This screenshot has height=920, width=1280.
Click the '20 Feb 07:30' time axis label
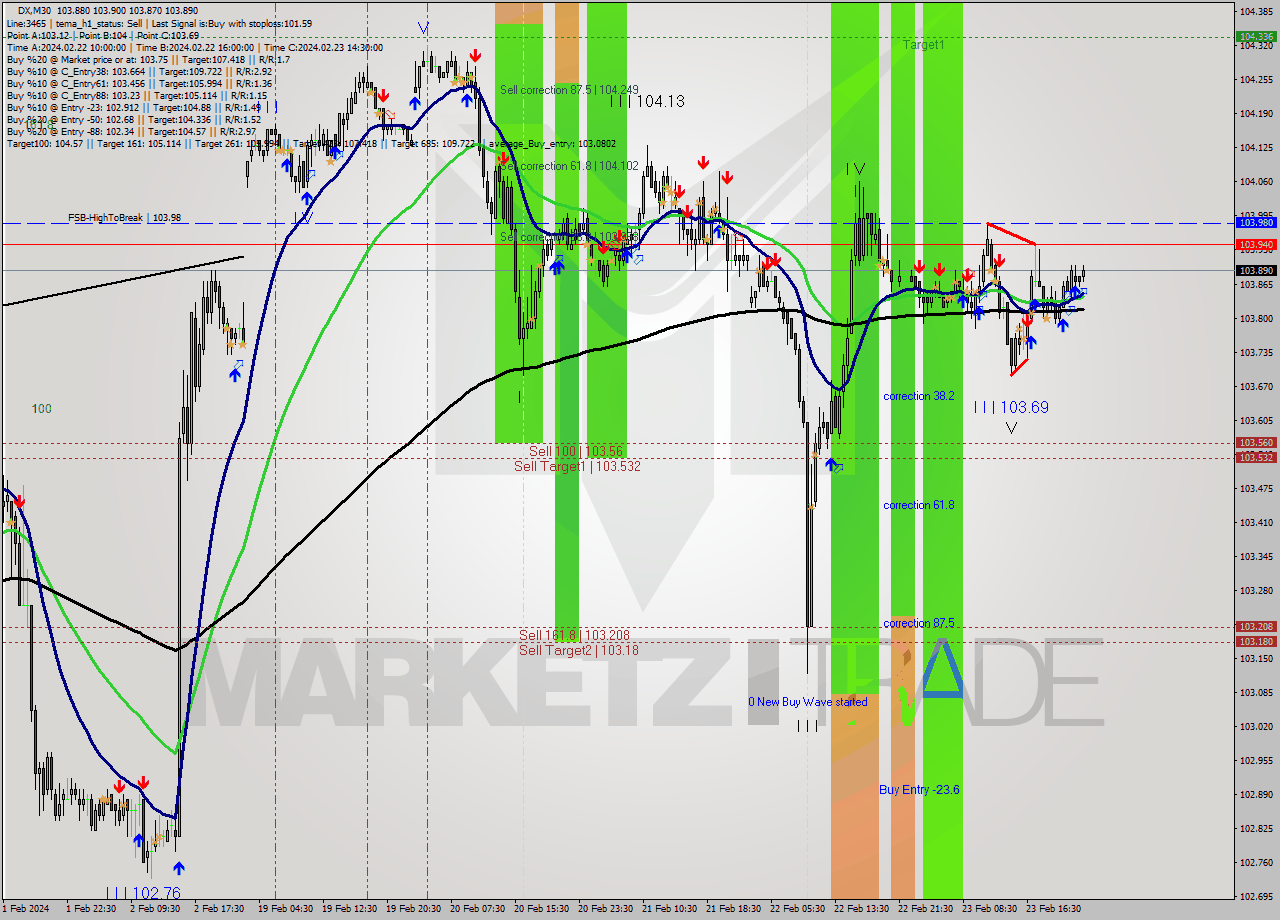click(477, 909)
